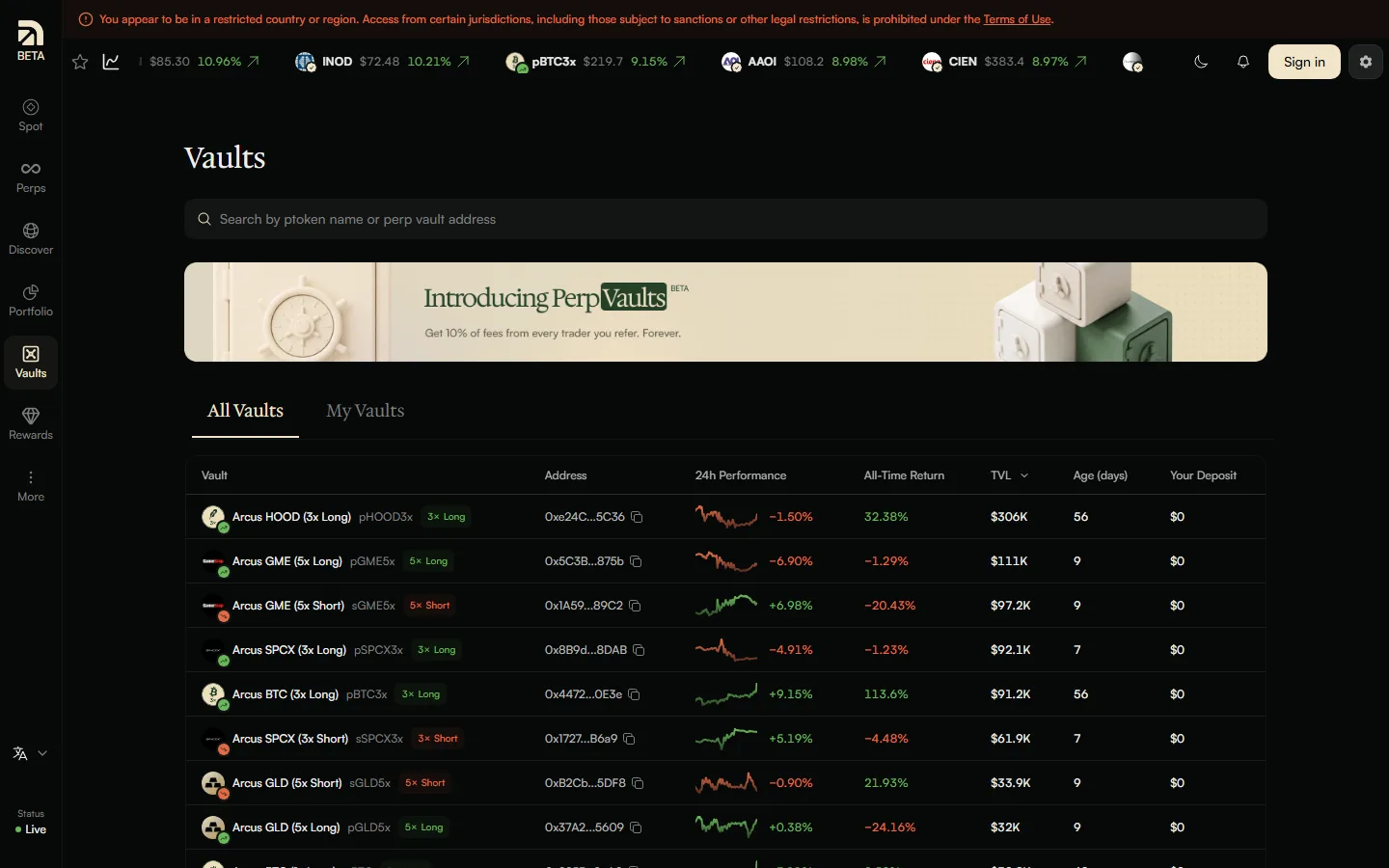The width and height of the screenshot is (1389, 868).
Task: Switch to the My Vaults tab
Action: 366,411
